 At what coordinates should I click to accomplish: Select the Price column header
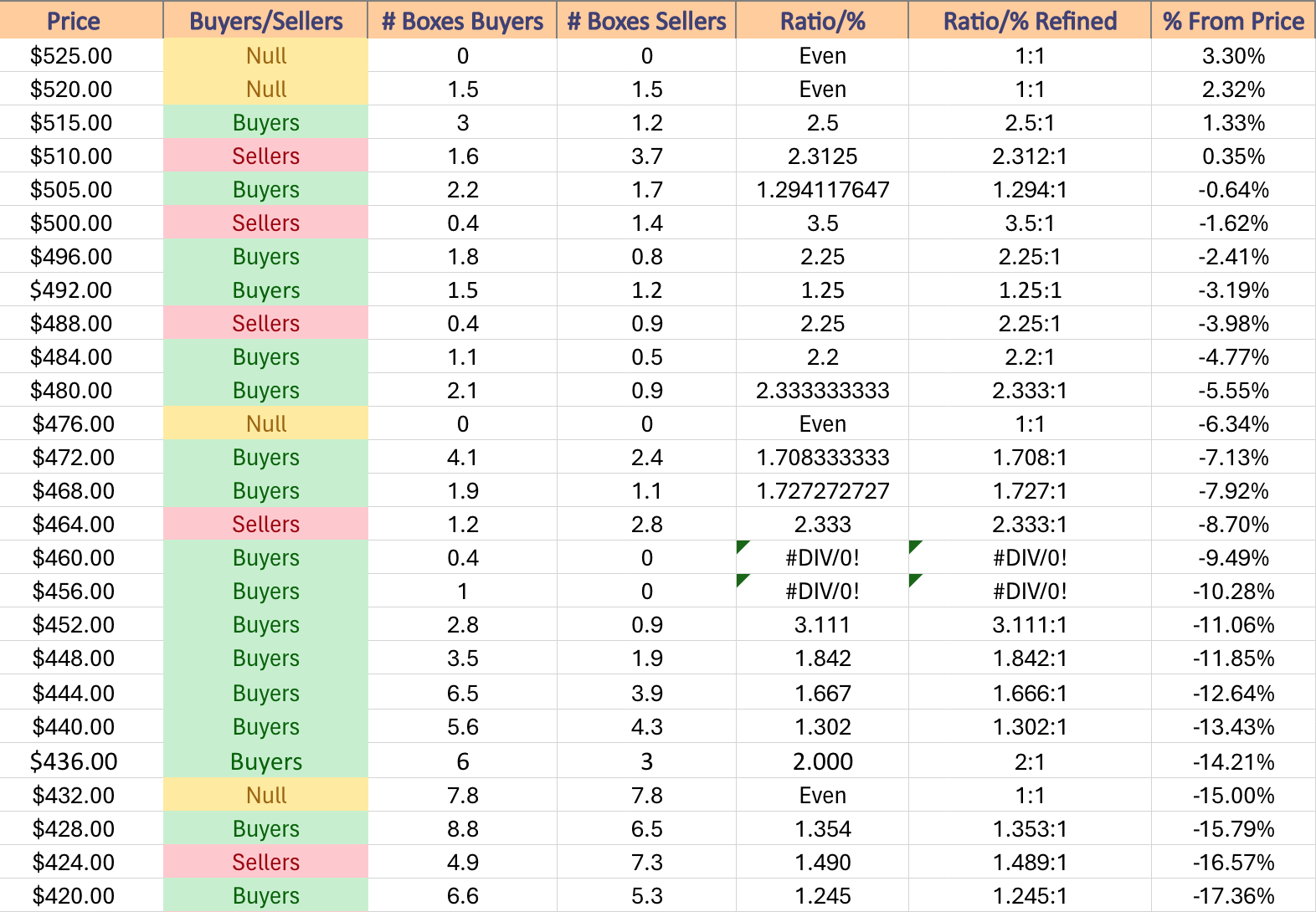[x=81, y=20]
